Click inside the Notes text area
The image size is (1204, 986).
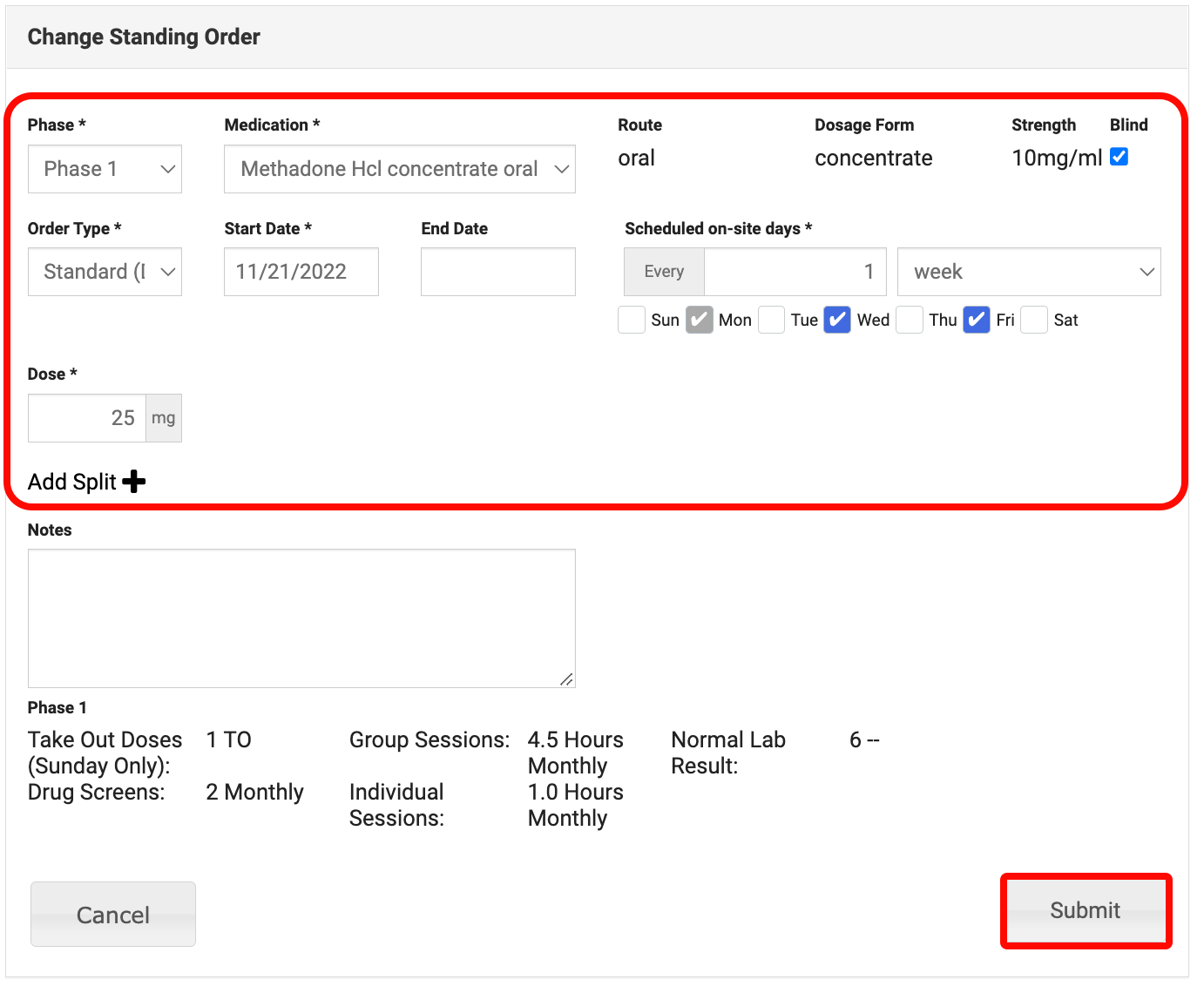[x=301, y=618]
